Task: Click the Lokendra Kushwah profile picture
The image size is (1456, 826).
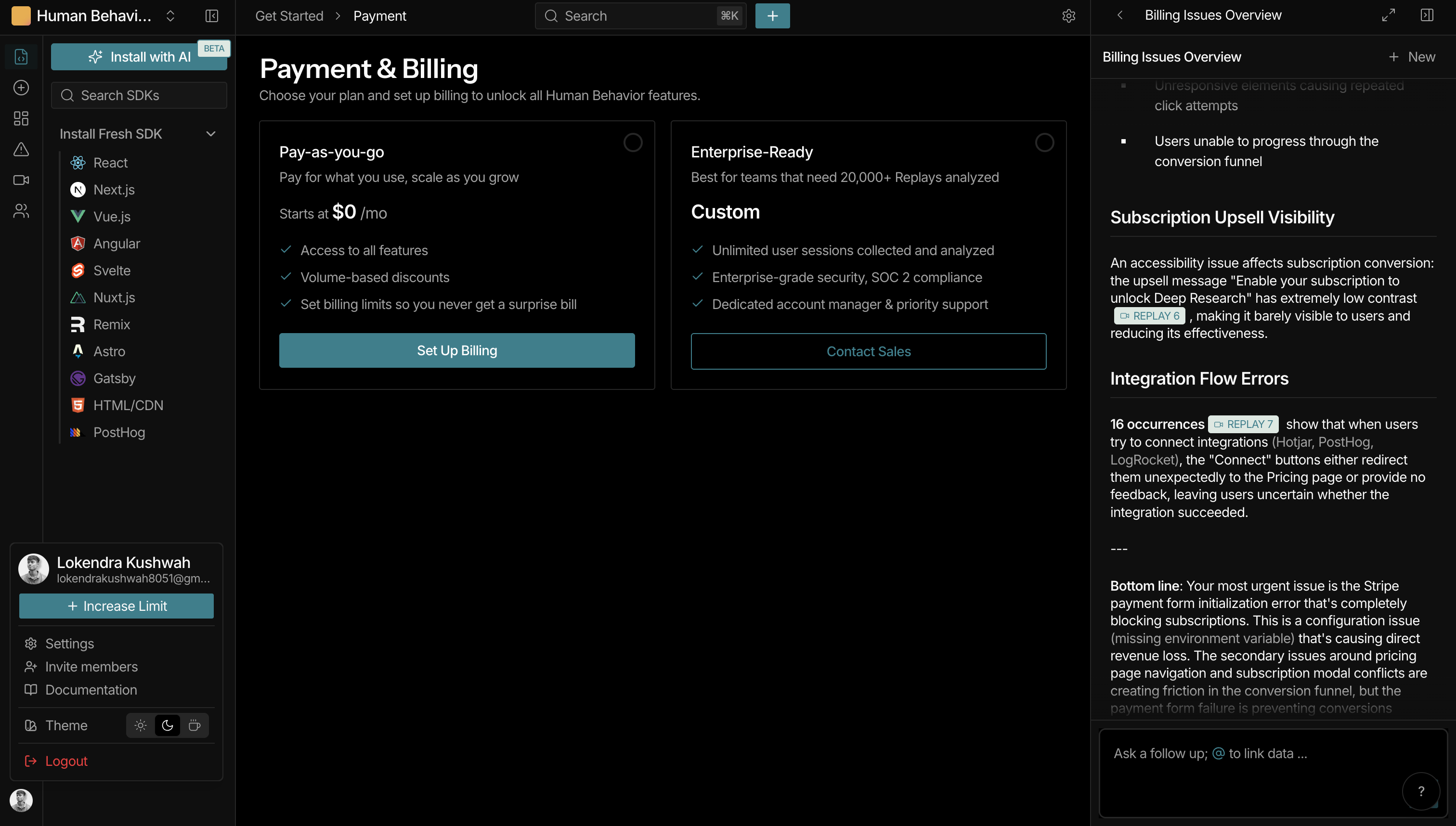Action: point(34,569)
